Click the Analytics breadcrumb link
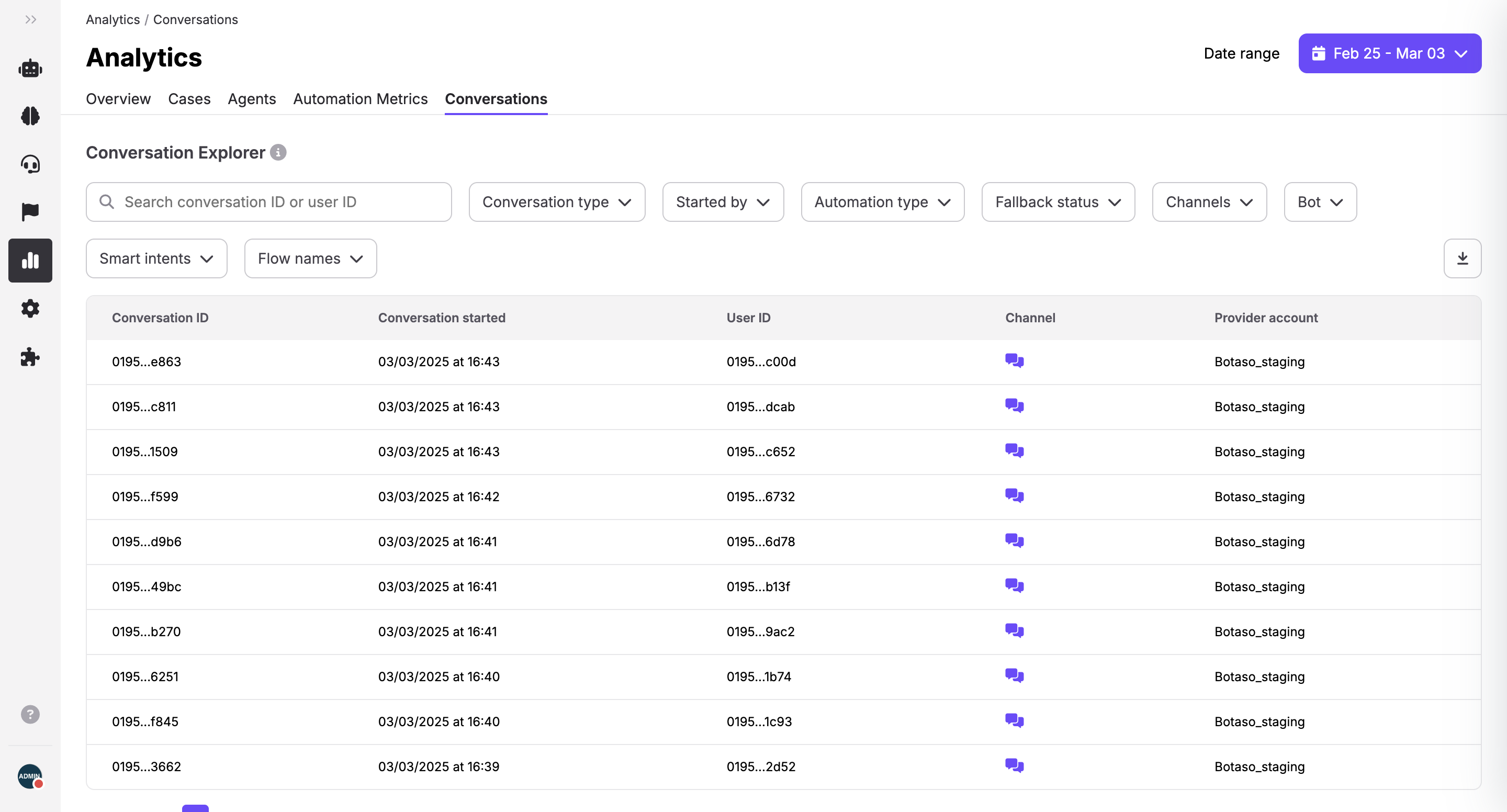This screenshot has height=812, width=1507. 113,20
